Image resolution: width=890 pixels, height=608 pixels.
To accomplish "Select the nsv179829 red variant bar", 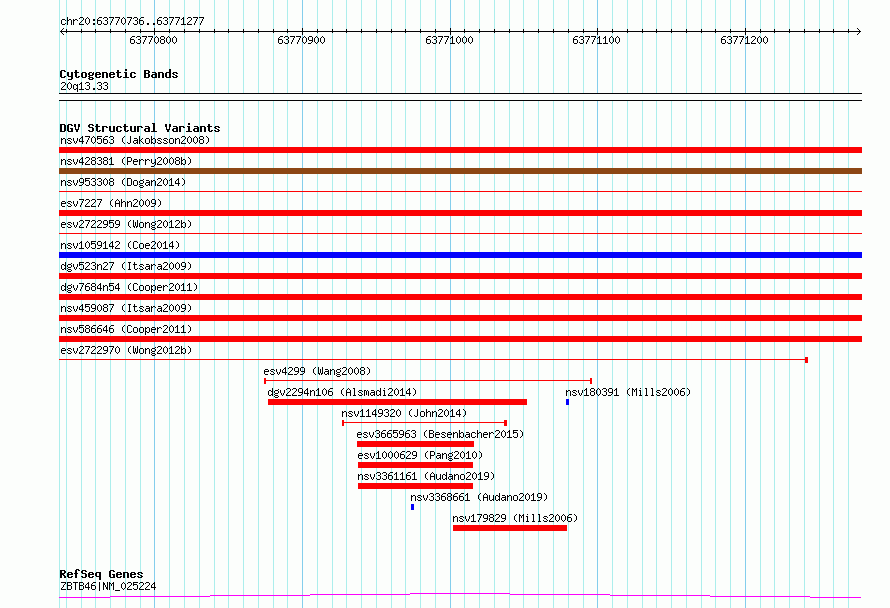I will [x=510, y=528].
